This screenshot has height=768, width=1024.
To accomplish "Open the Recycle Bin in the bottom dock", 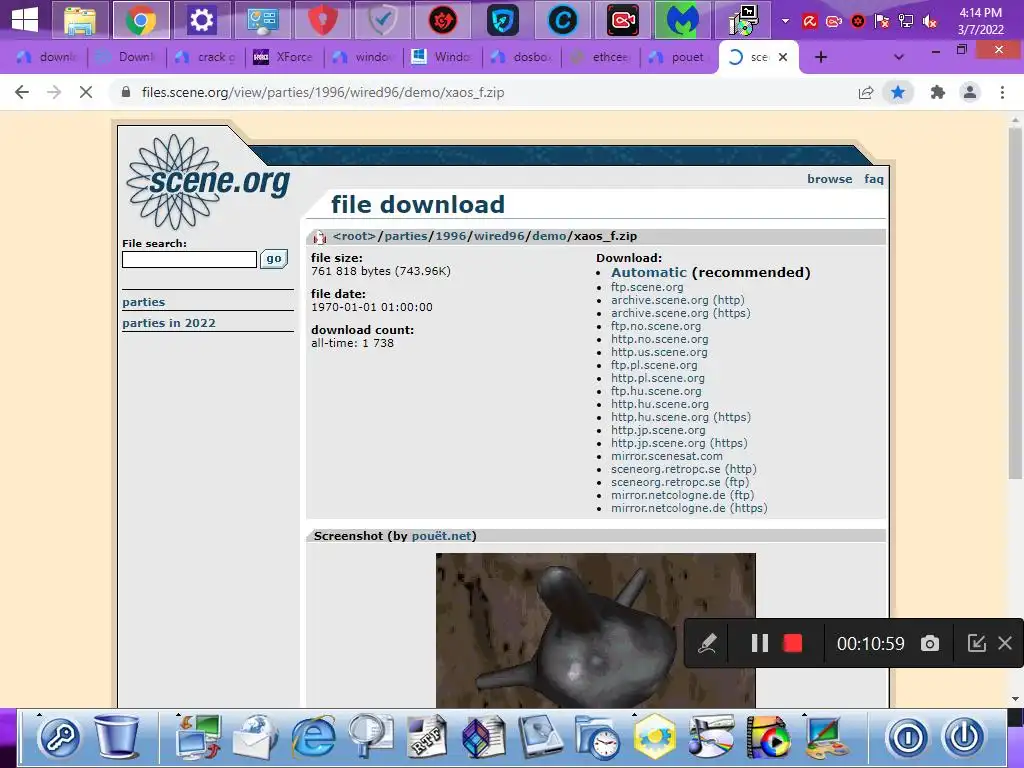I will click(x=118, y=735).
